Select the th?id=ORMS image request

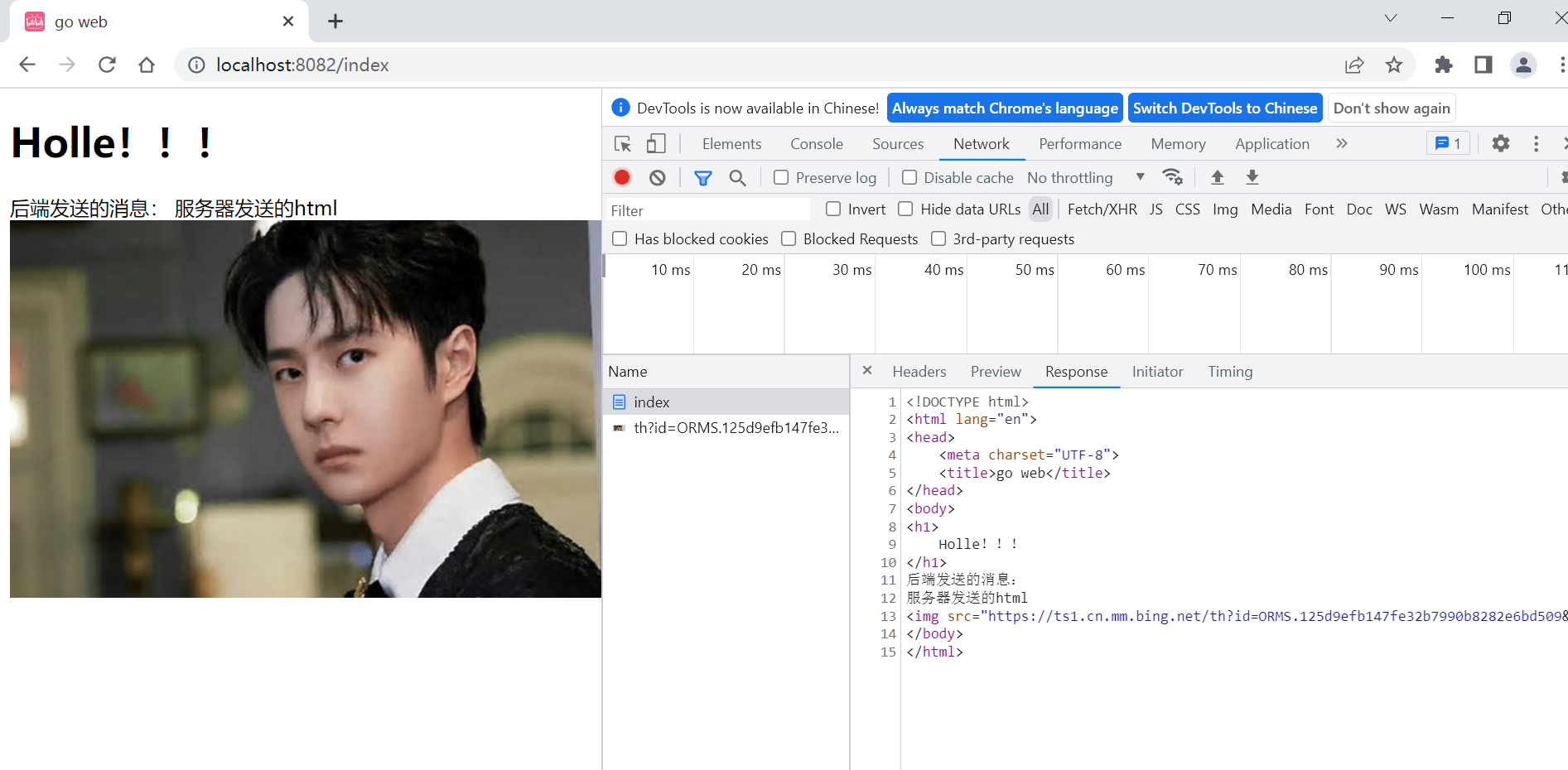pyautogui.click(x=726, y=427)
